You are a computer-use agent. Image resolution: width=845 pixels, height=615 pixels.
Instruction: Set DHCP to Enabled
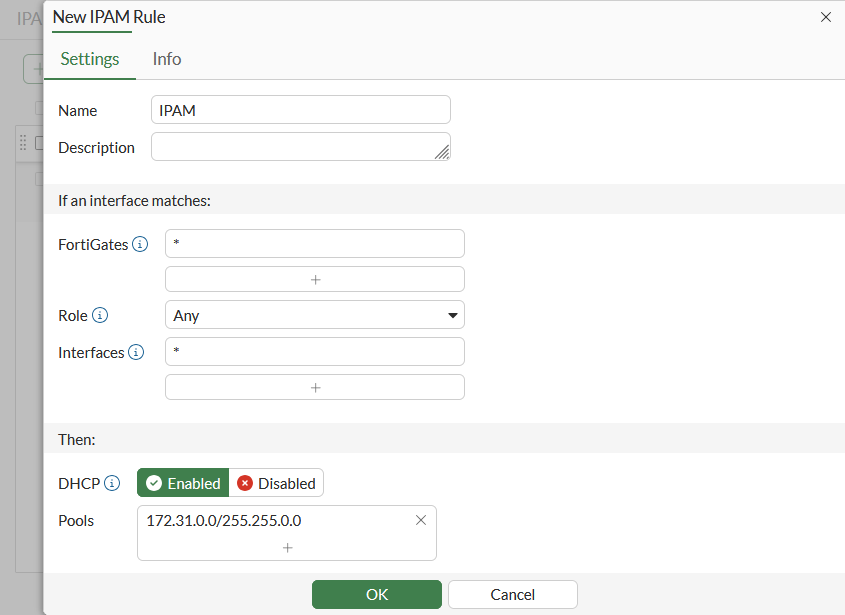click(x=183, y=483)
